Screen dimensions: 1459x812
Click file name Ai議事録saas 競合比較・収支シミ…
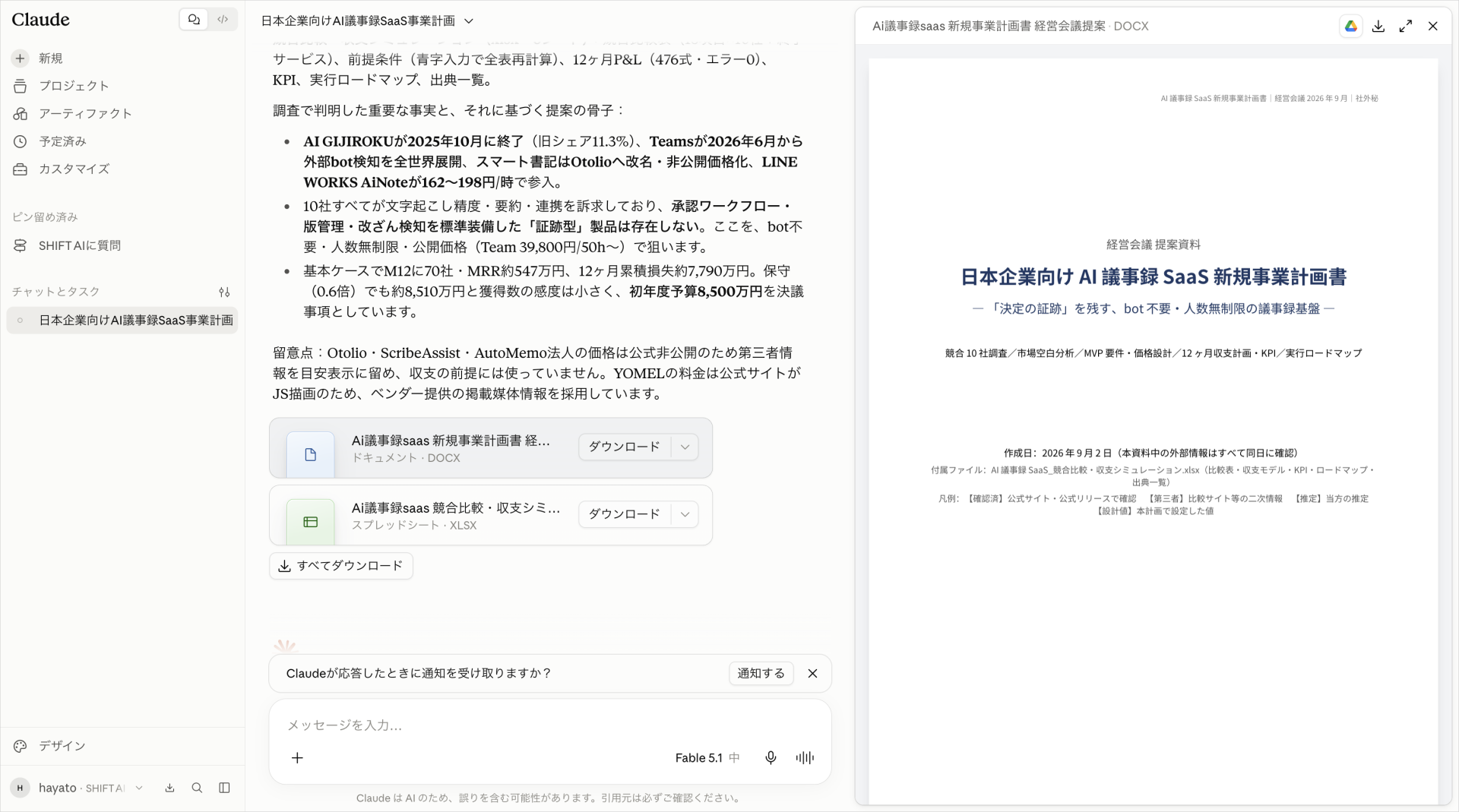[x=456, y=508]
